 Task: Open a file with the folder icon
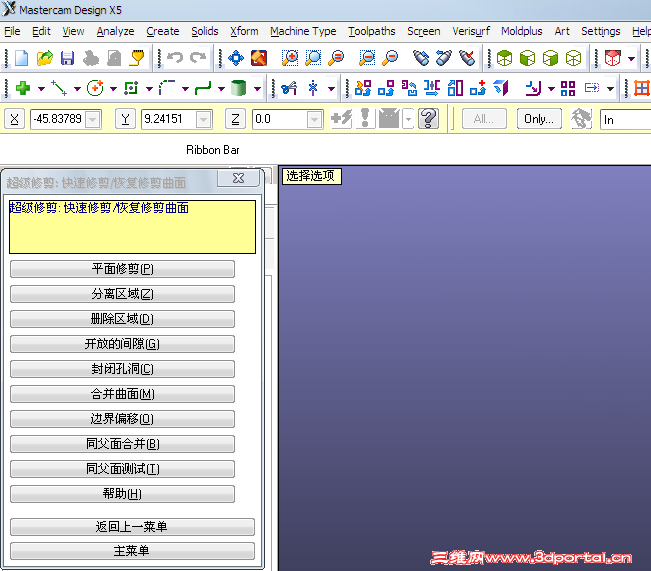(x=44, y=58)
